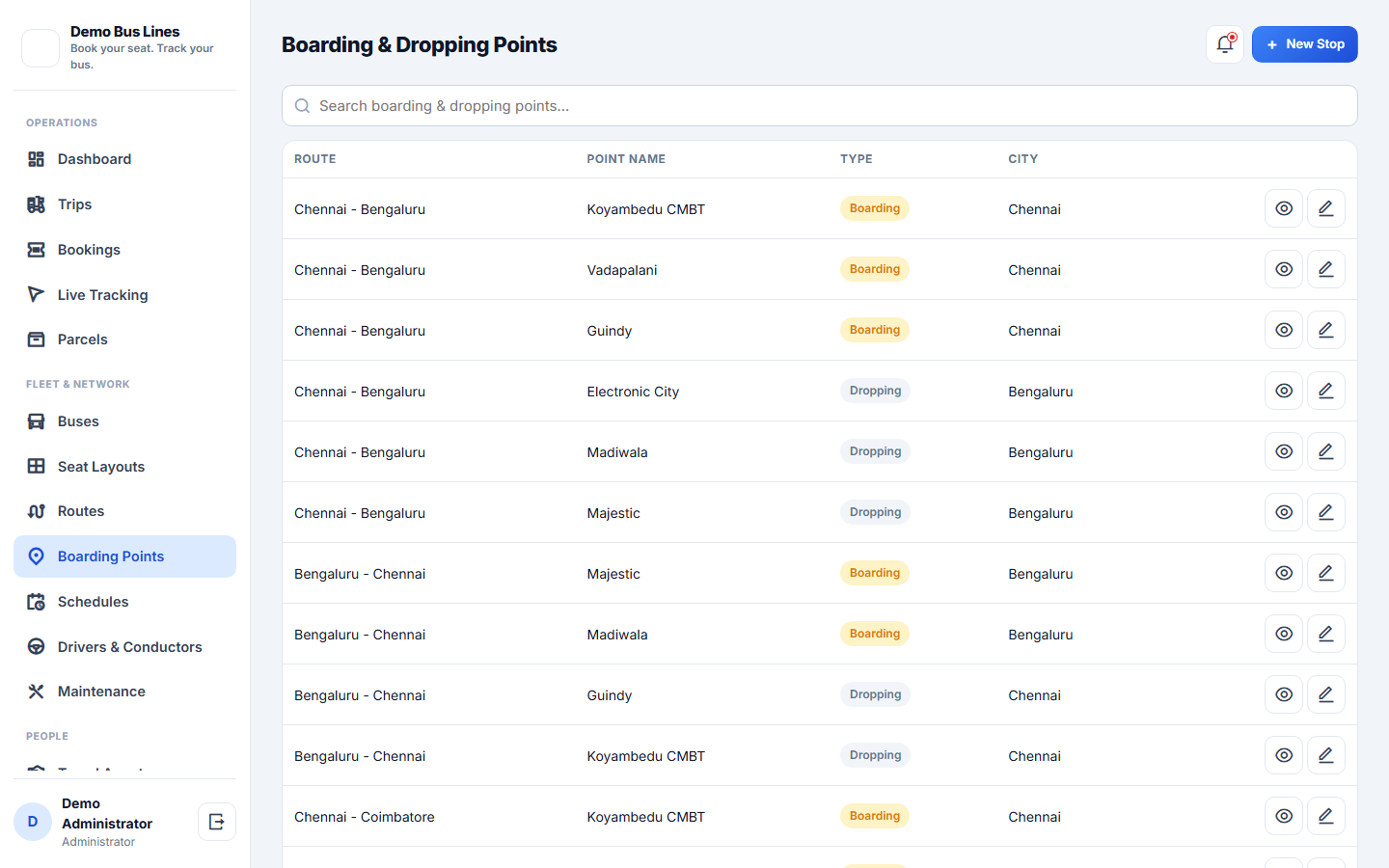
Task: Select the Boarding Points sidebar item
Action: (x=124, y=556)
